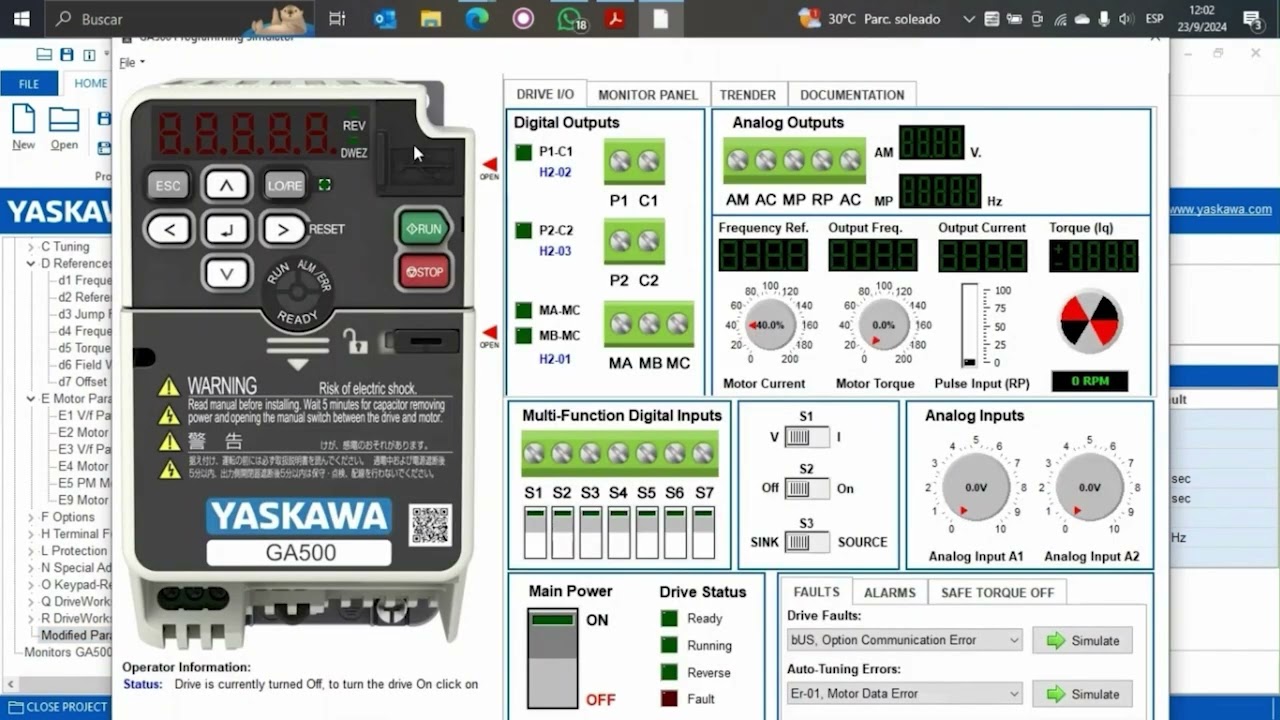
Task: Expand the C Tuning tree node
Action: pos(31,246)
